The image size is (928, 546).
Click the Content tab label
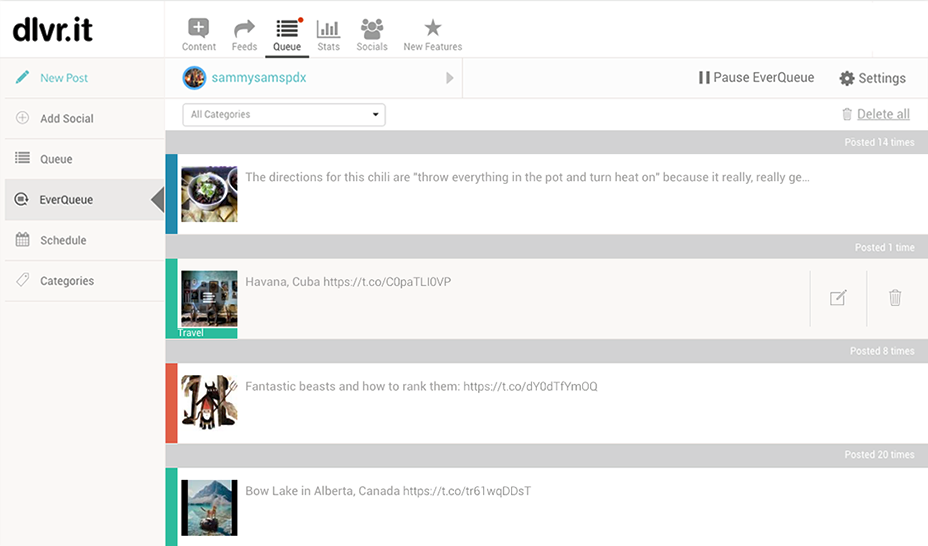click(199, 47)
